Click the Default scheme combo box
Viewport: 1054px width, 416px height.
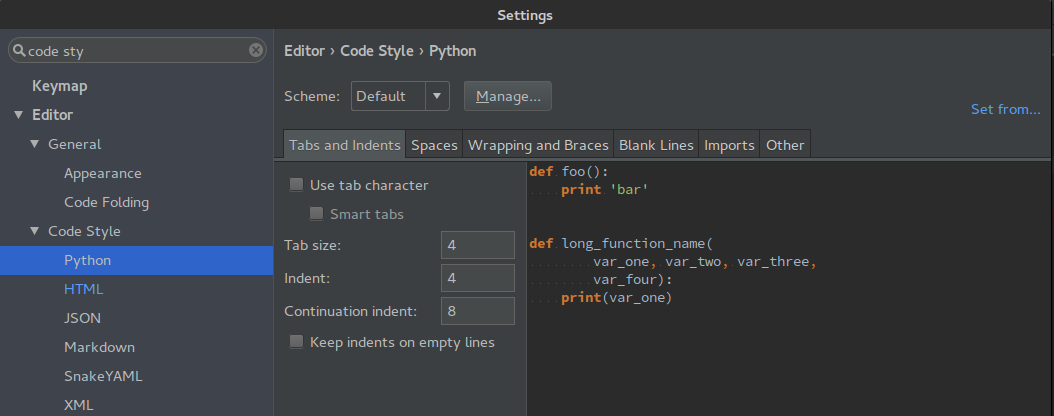point(400,96)
